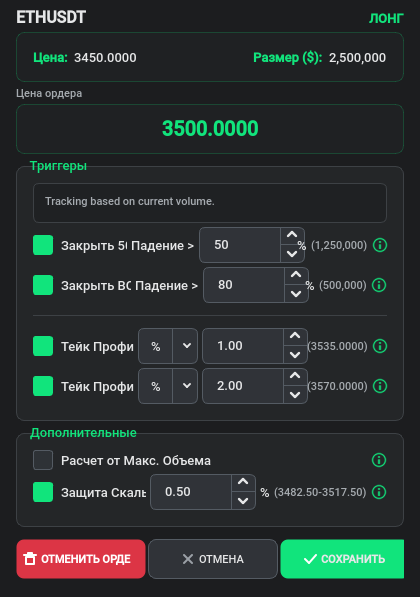
Task: Open info icon for Защита Скальпа row
Action: (x=379, y=492)
